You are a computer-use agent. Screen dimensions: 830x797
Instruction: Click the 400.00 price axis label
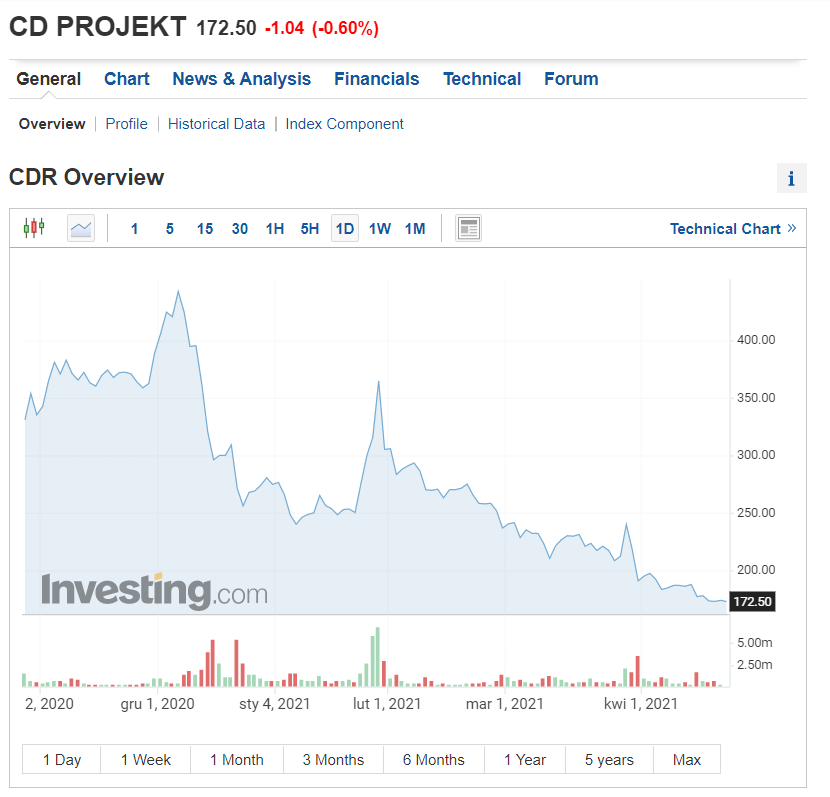click(x=756, y=340)
